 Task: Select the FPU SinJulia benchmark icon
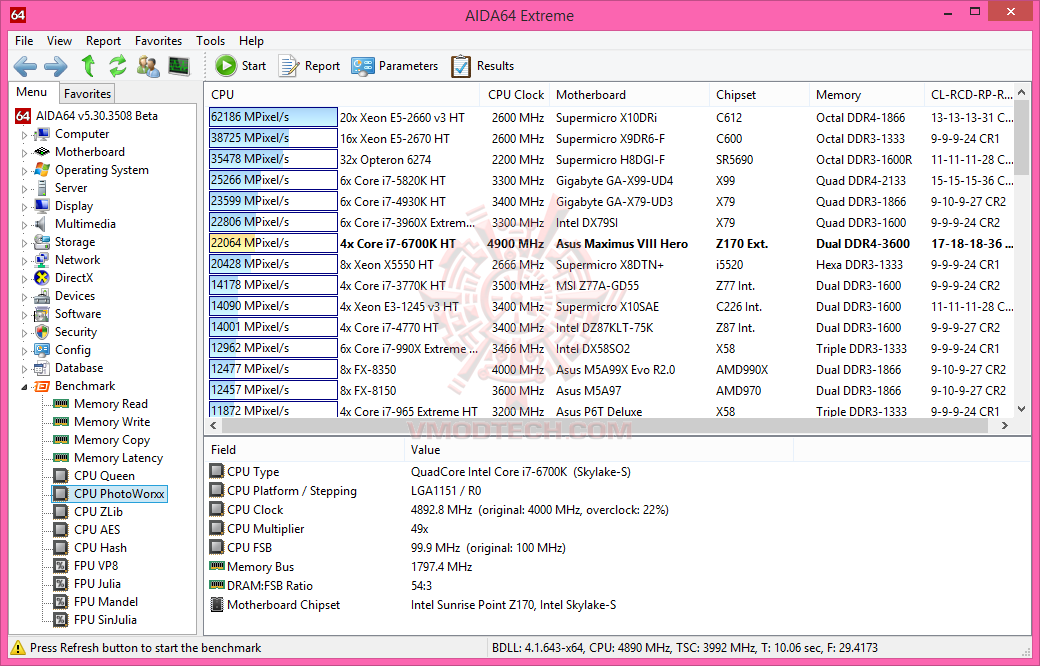pos(61,619)
